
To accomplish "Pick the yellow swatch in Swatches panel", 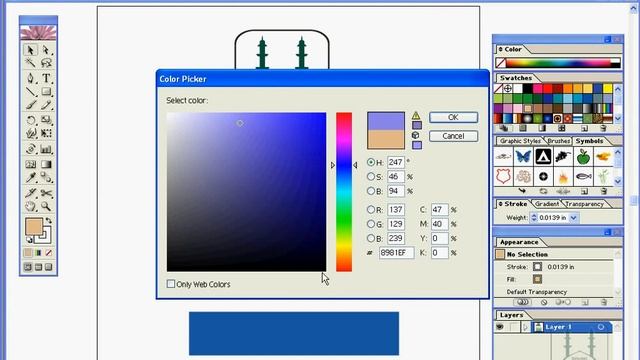I will 607,88.
